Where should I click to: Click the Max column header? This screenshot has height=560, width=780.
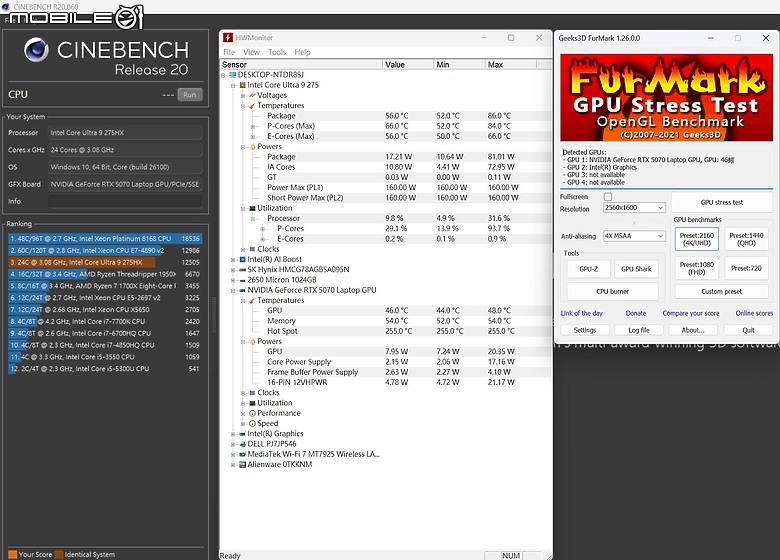(510, 65)
